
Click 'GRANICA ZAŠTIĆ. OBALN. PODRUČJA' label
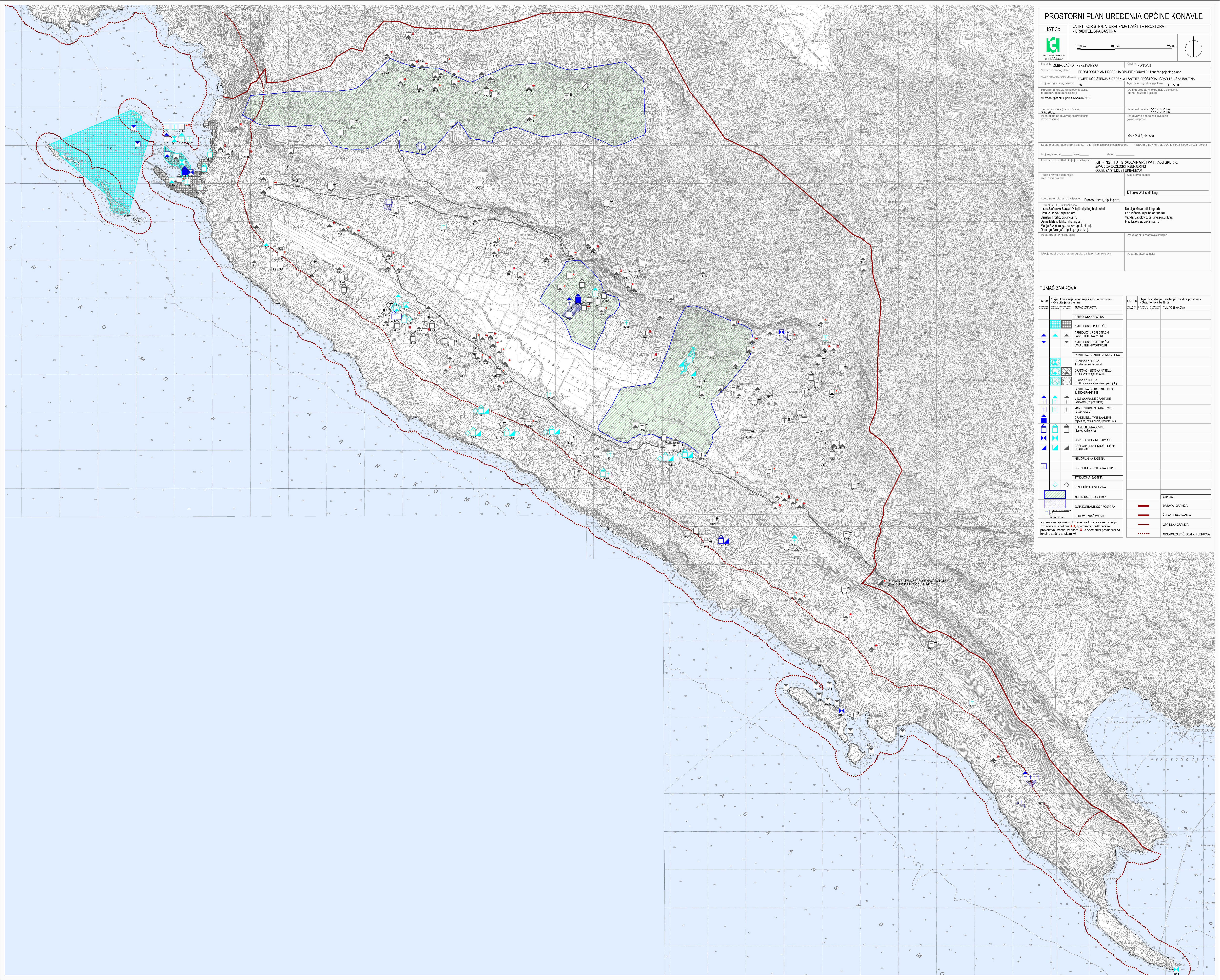tap(1187, 534)
